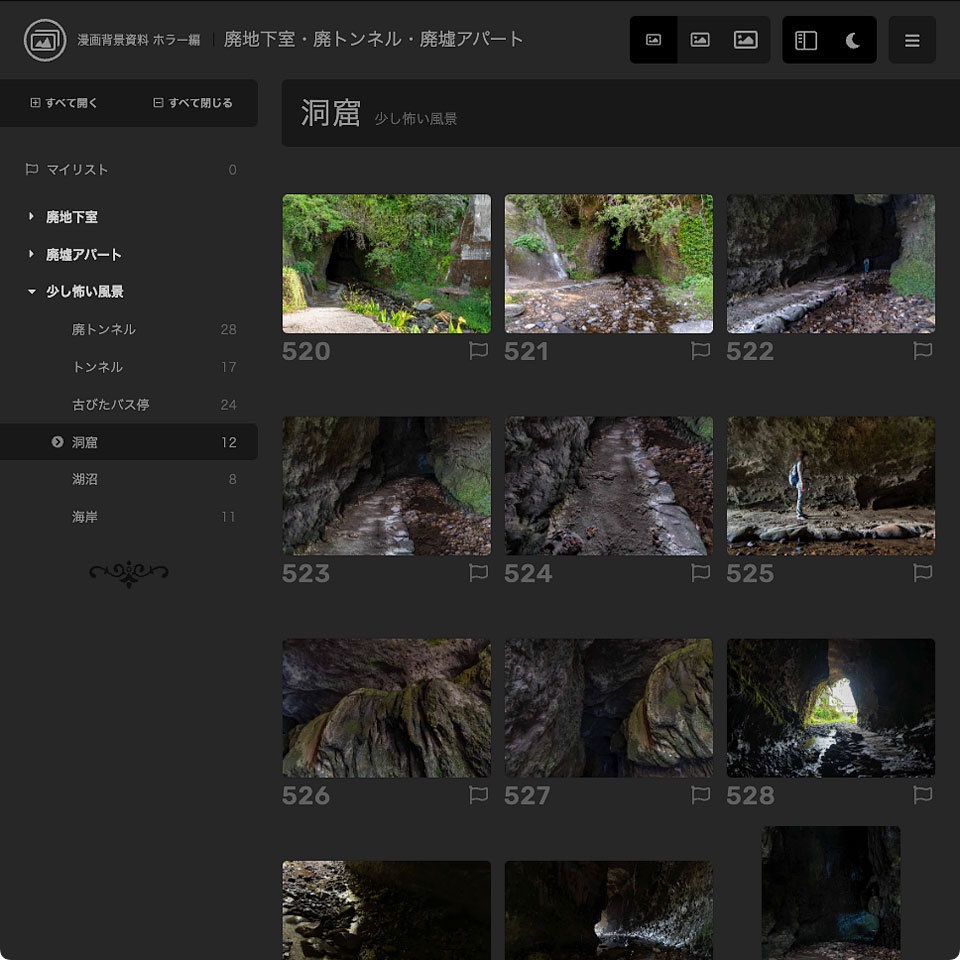
Task: Select medium thumbnail size view
Action: click(700, 40)
